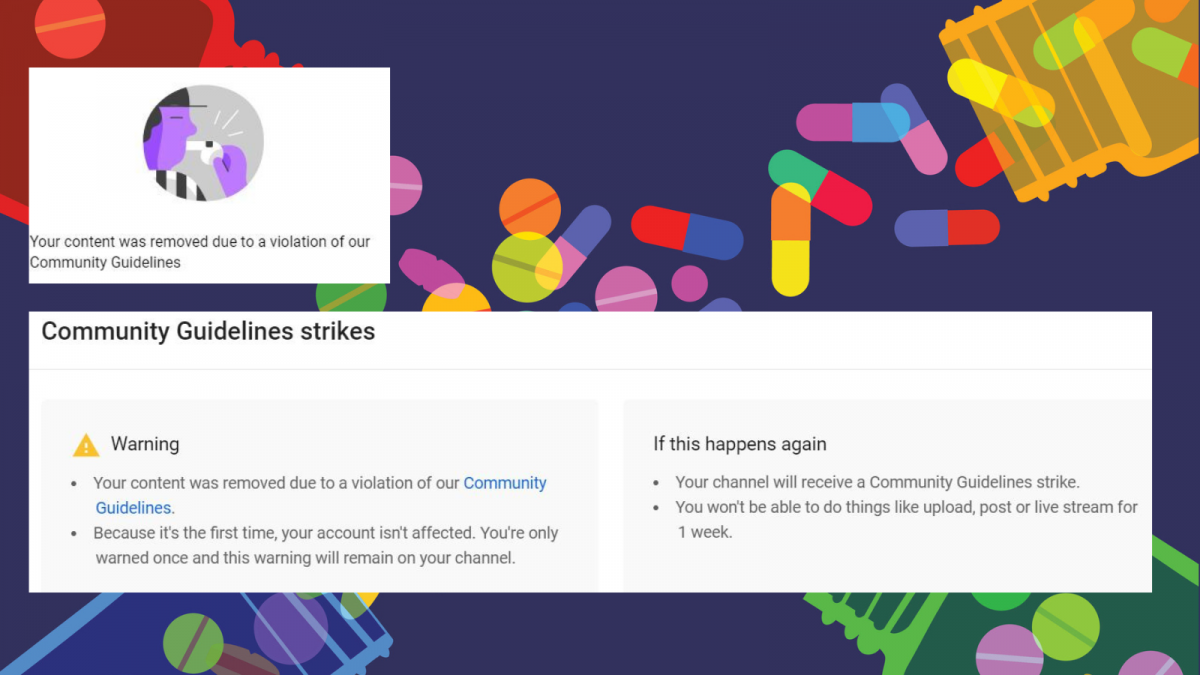Open the blue Community Guidelines link
This screenshot has height=675, width=1200.
[504, 483]
